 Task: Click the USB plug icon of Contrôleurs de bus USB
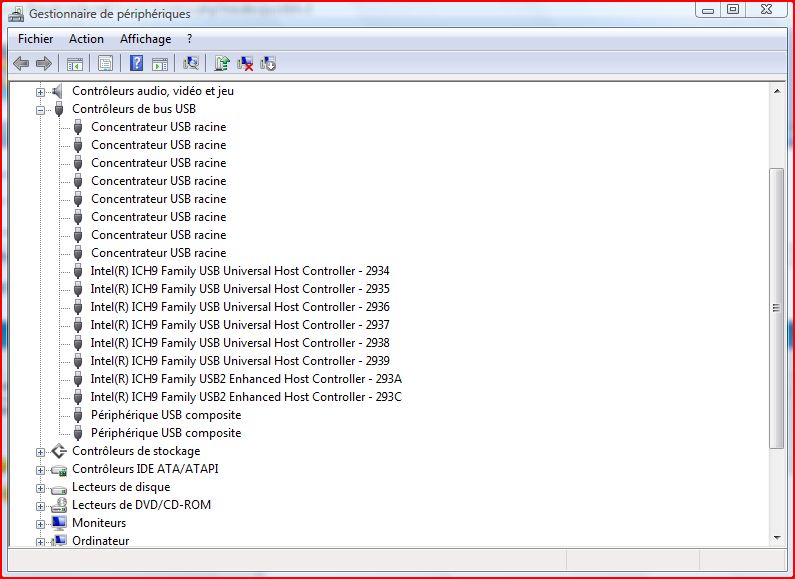(59, 109)
